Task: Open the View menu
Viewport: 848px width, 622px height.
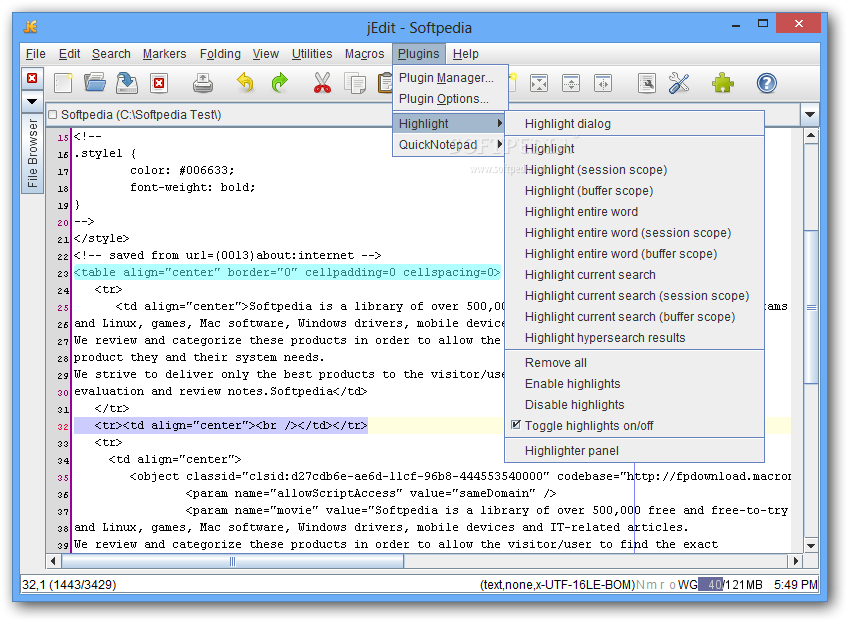Action: point(266,54)
